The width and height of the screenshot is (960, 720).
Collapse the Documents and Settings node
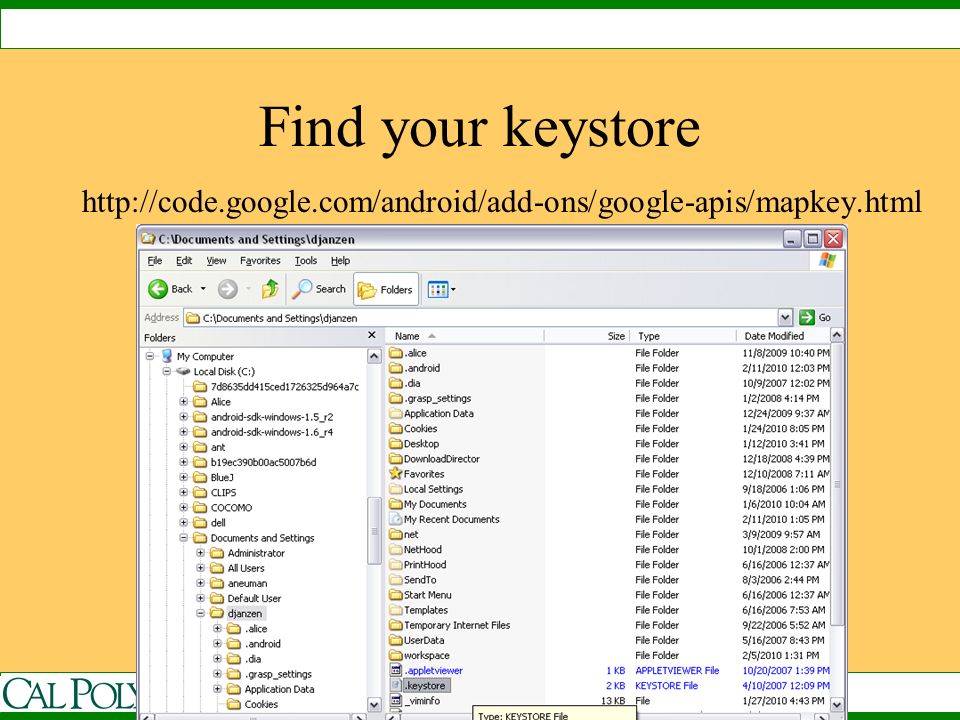point(183,538)
